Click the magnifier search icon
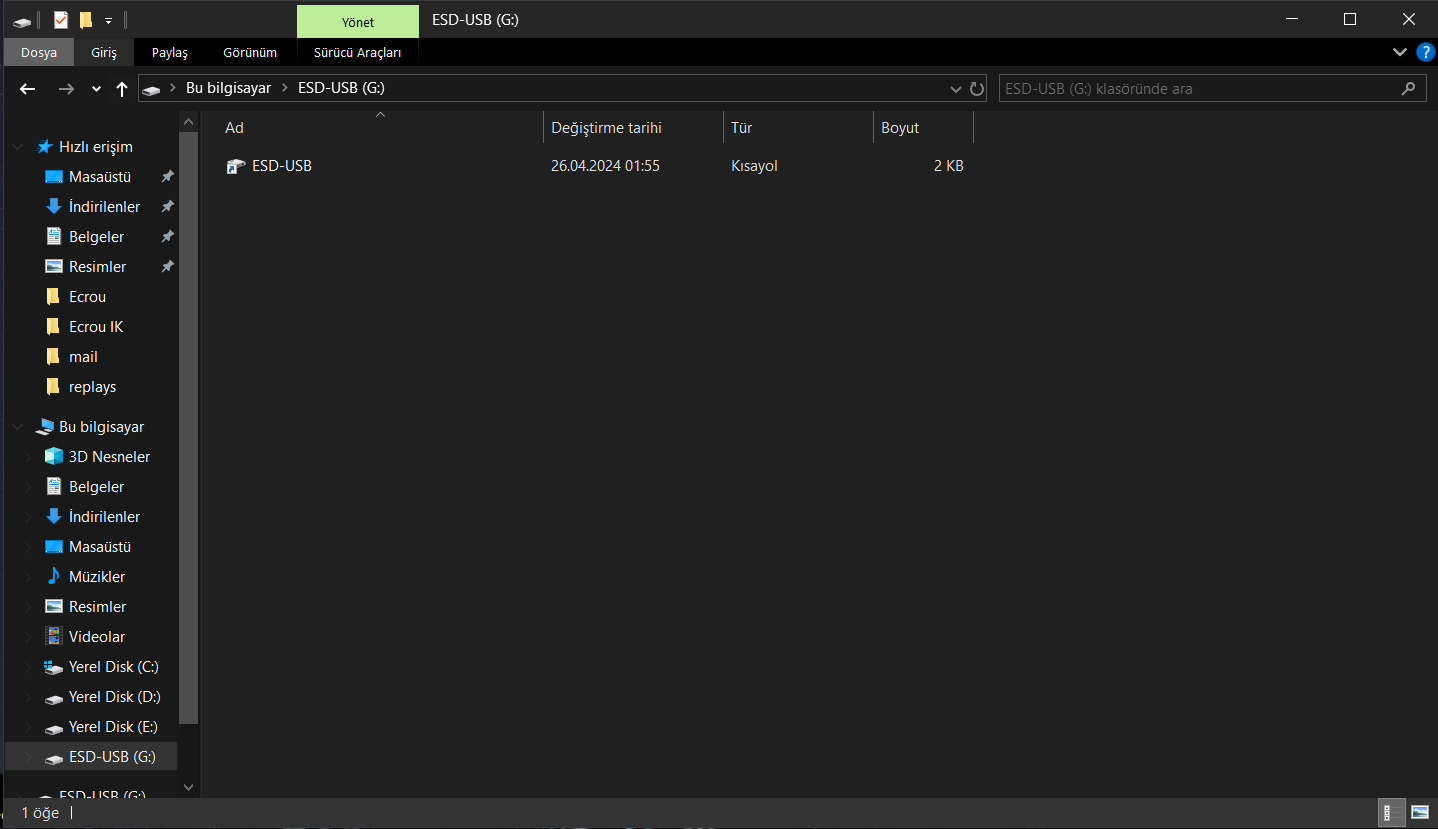 click(1408, 89)
